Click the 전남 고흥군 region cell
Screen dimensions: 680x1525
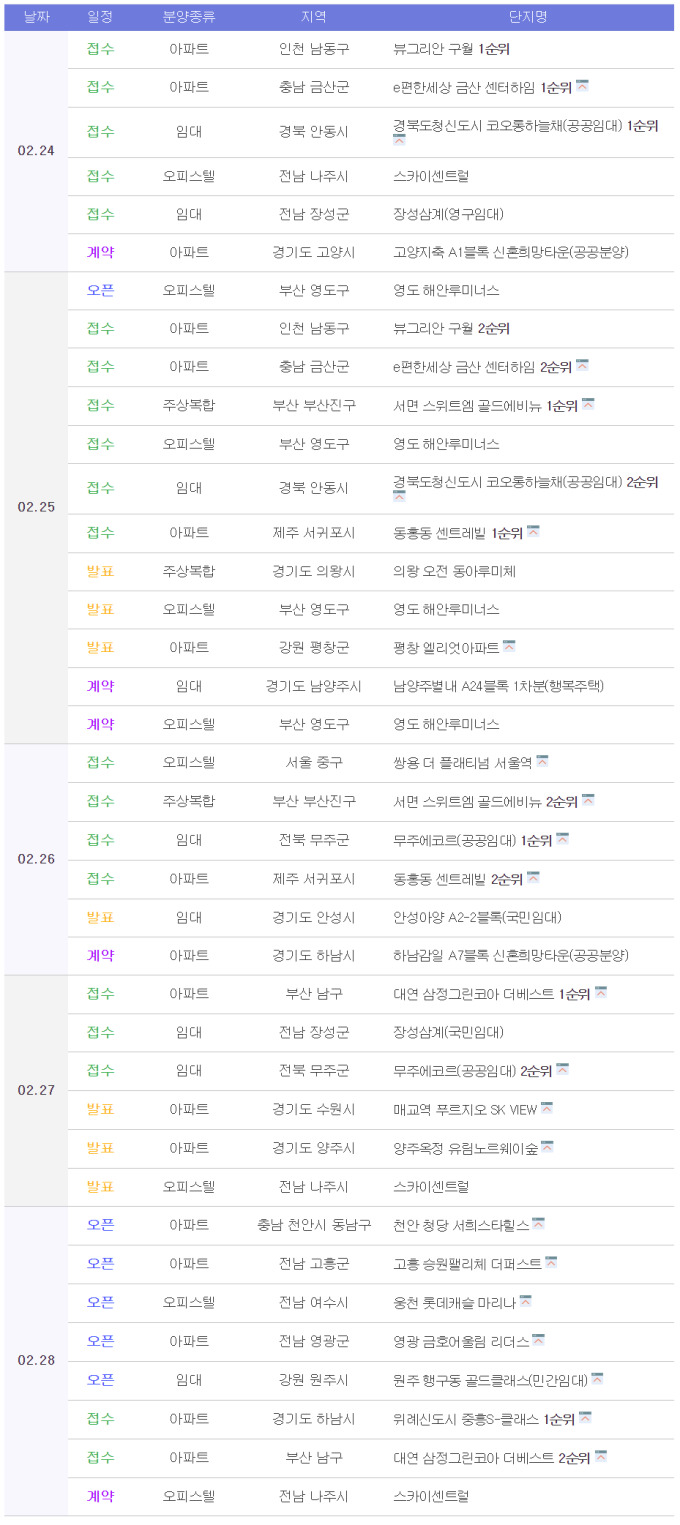click(314, 1264)
